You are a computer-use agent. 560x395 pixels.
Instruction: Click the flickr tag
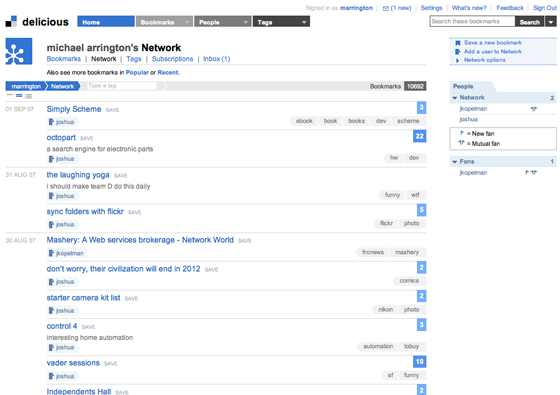pyautogui.click(x=386, y=224)
